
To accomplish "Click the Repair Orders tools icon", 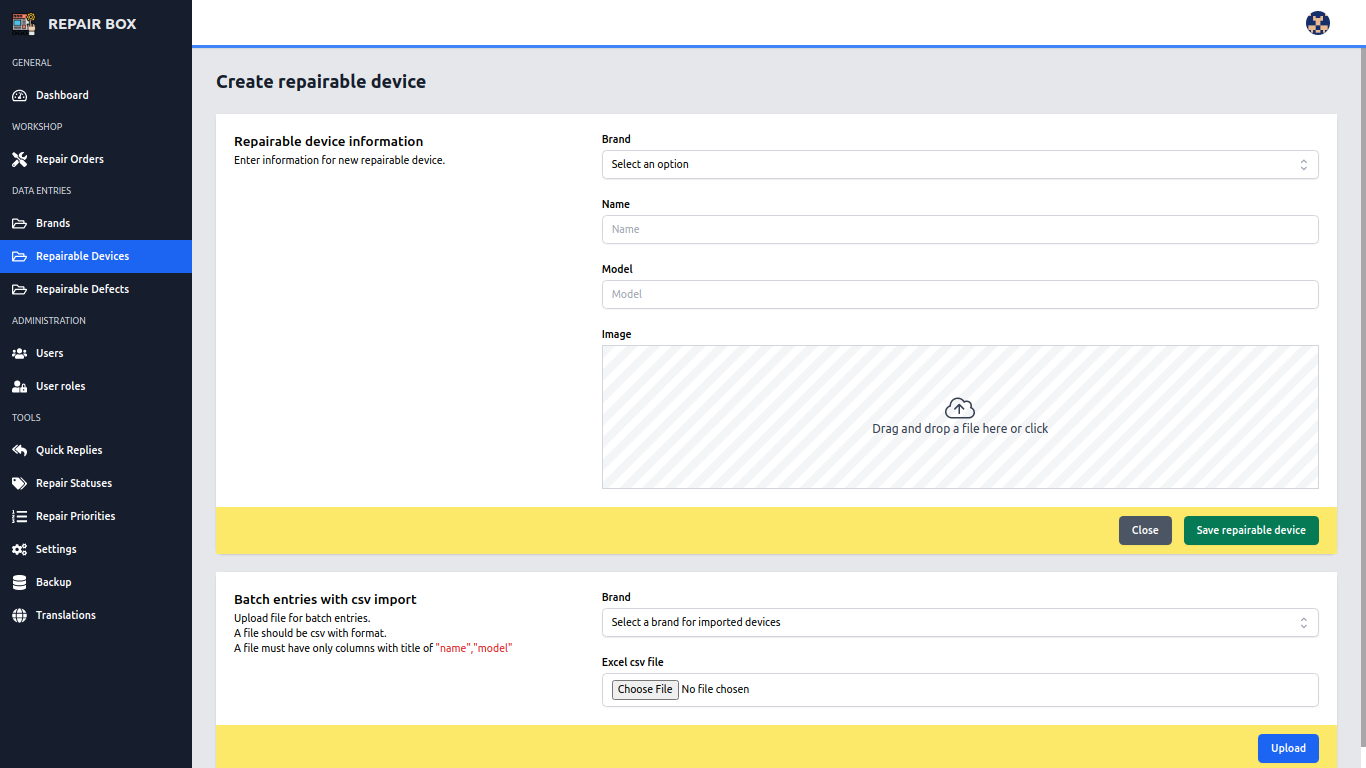I will [19, 160].
